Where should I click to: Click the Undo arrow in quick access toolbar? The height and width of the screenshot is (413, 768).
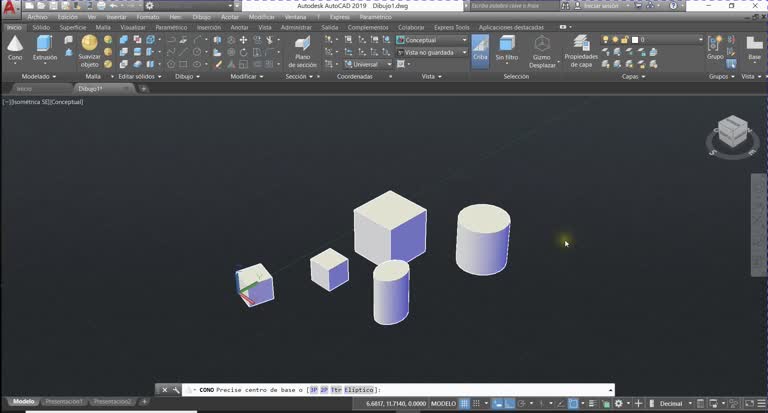click(114, 6)
